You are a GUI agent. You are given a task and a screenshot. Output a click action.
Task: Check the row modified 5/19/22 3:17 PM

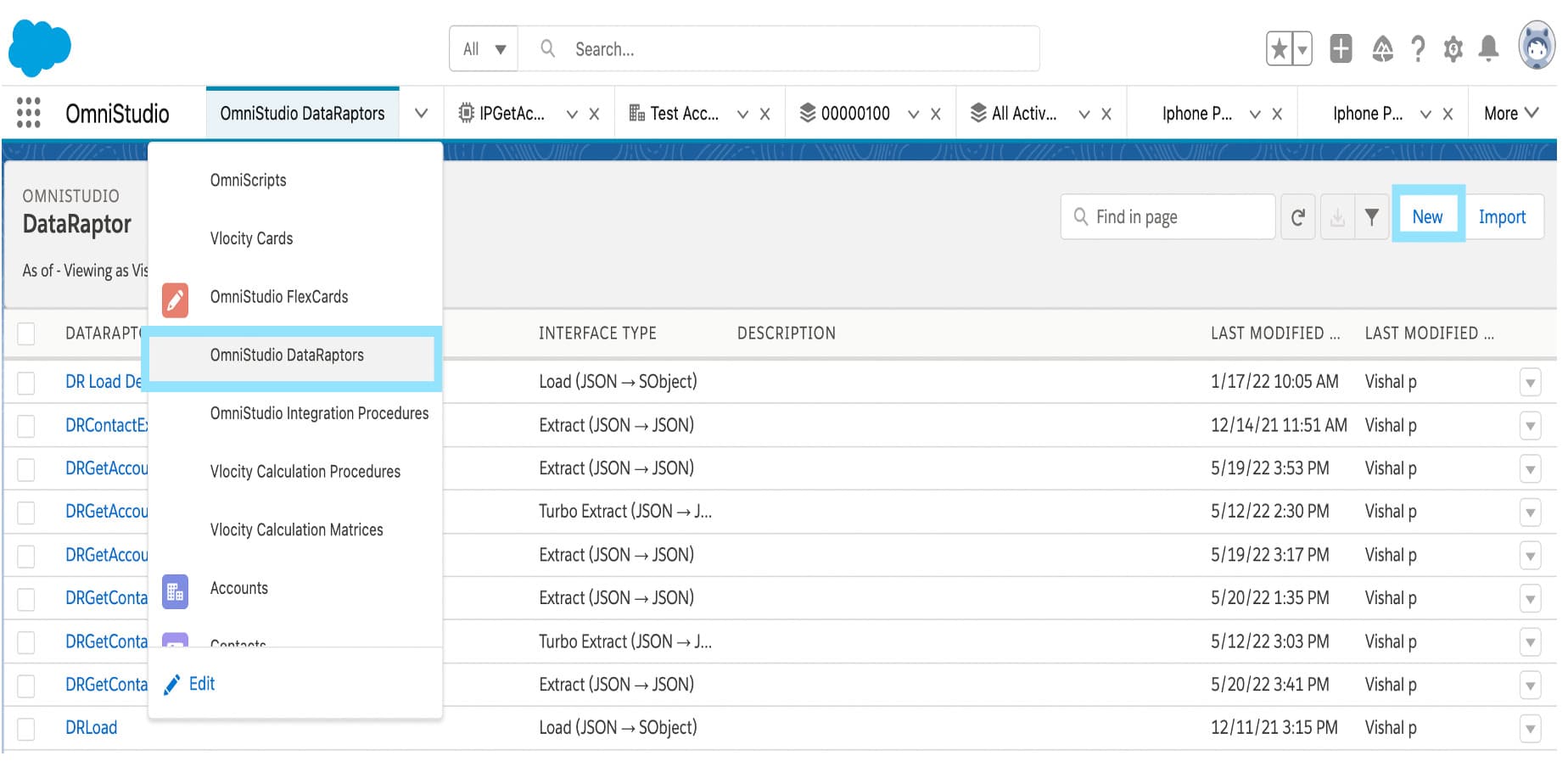[x=26, y=556]
